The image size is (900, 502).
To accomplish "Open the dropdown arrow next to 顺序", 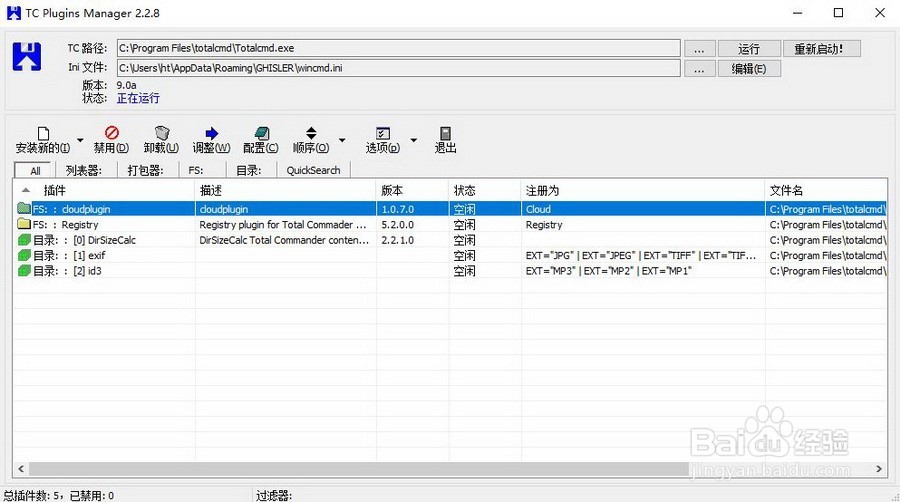I will [x=342, y=140].
